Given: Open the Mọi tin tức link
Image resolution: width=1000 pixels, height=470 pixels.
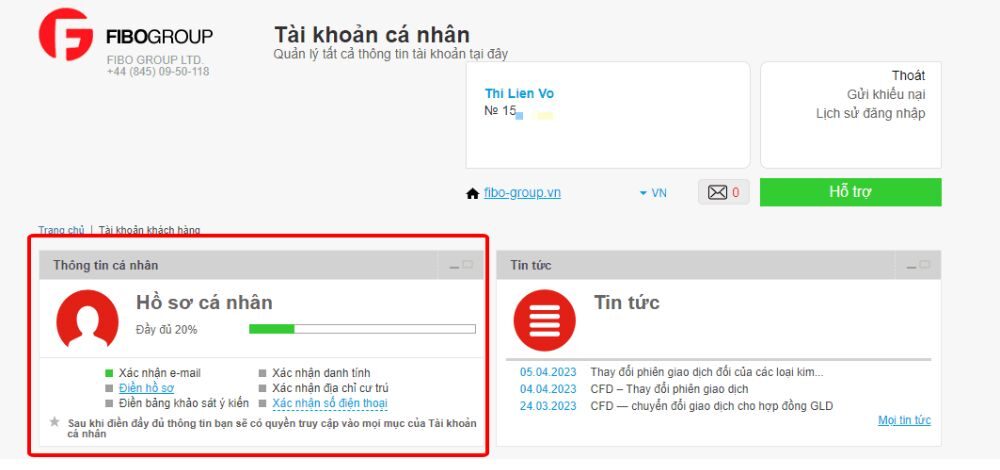Looking at the screenshot, I should (904, 420).
